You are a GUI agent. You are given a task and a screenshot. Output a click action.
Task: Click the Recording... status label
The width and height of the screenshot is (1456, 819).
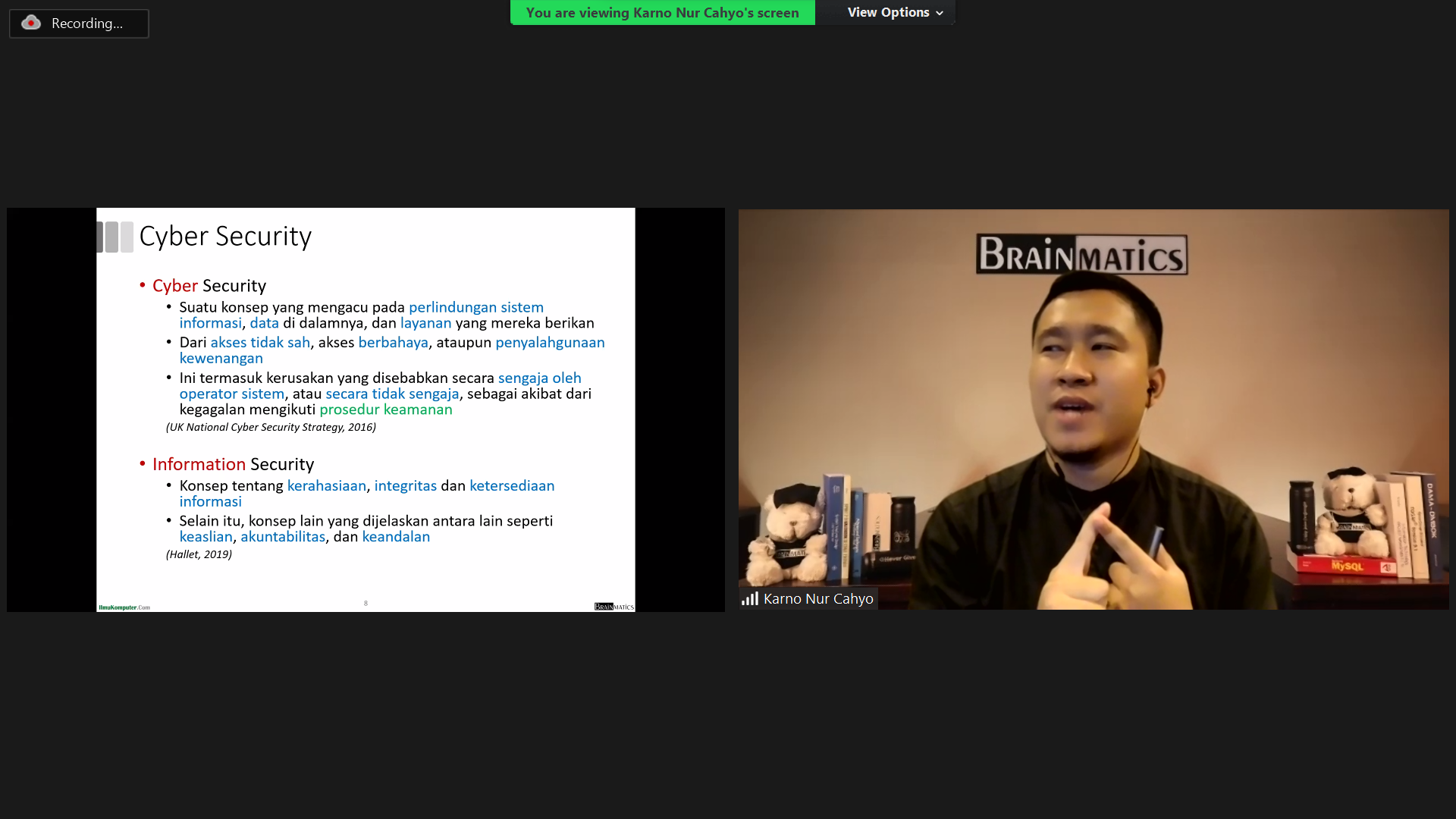(87, 24)
